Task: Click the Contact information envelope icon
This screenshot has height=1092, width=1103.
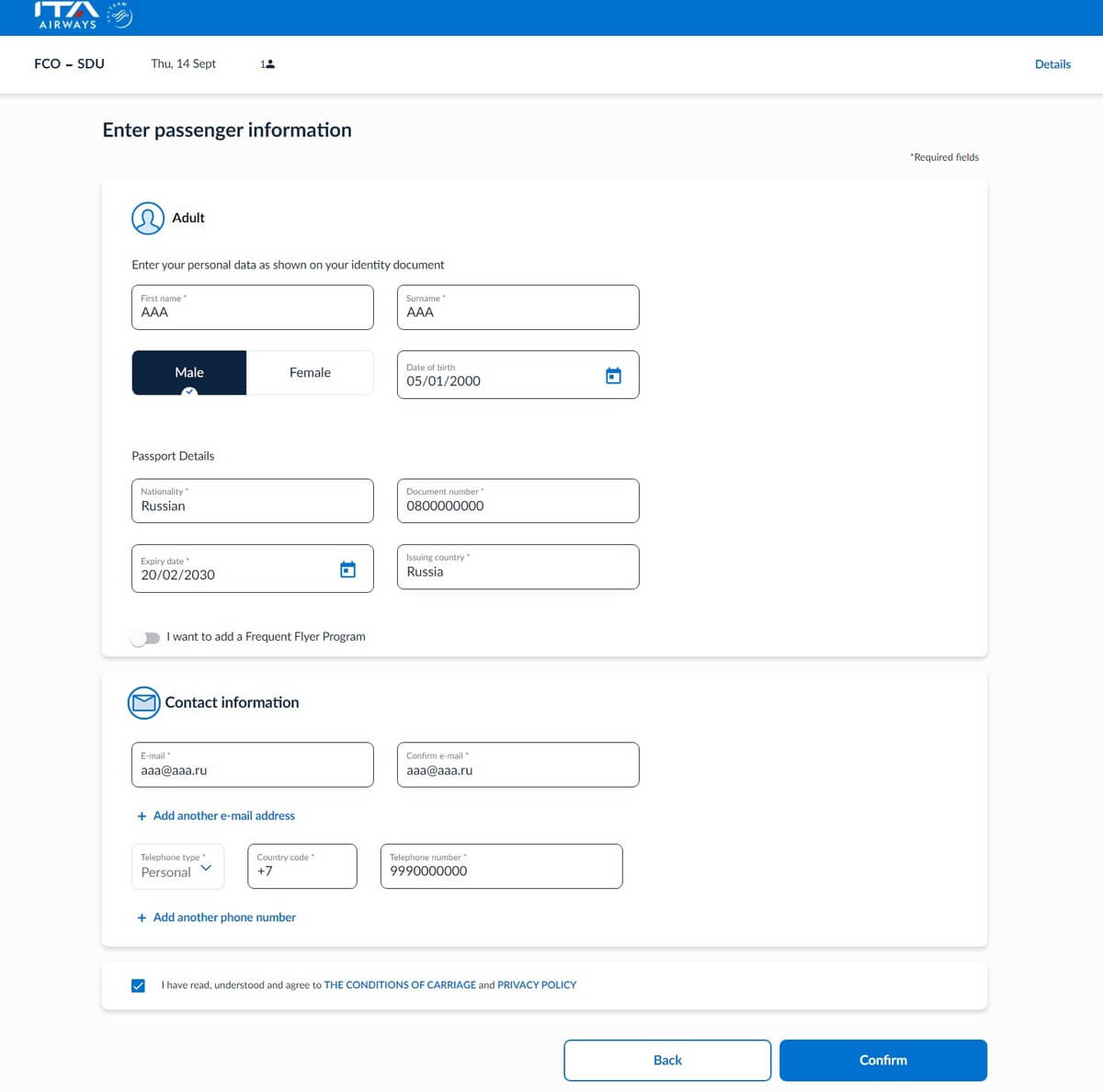Action: tap(144, 702)
